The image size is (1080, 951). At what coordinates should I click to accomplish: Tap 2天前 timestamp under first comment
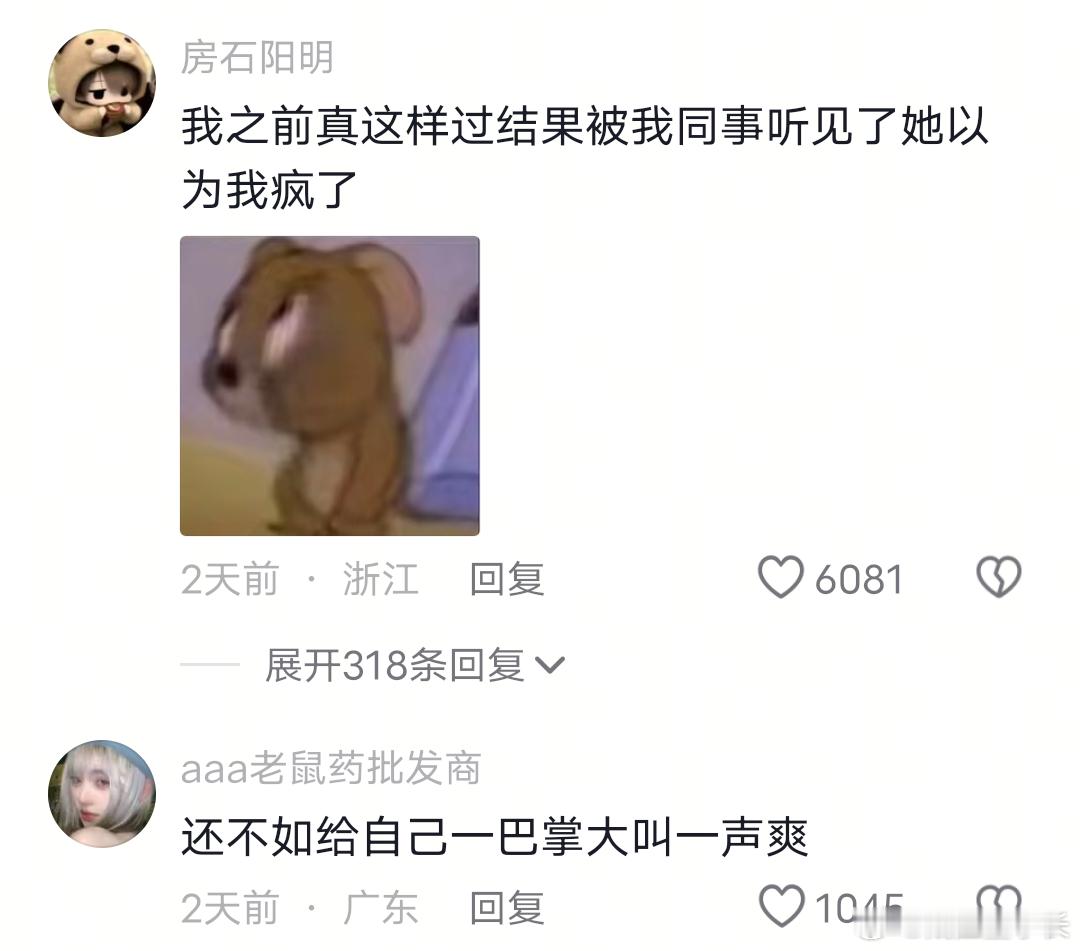point(230,578)
